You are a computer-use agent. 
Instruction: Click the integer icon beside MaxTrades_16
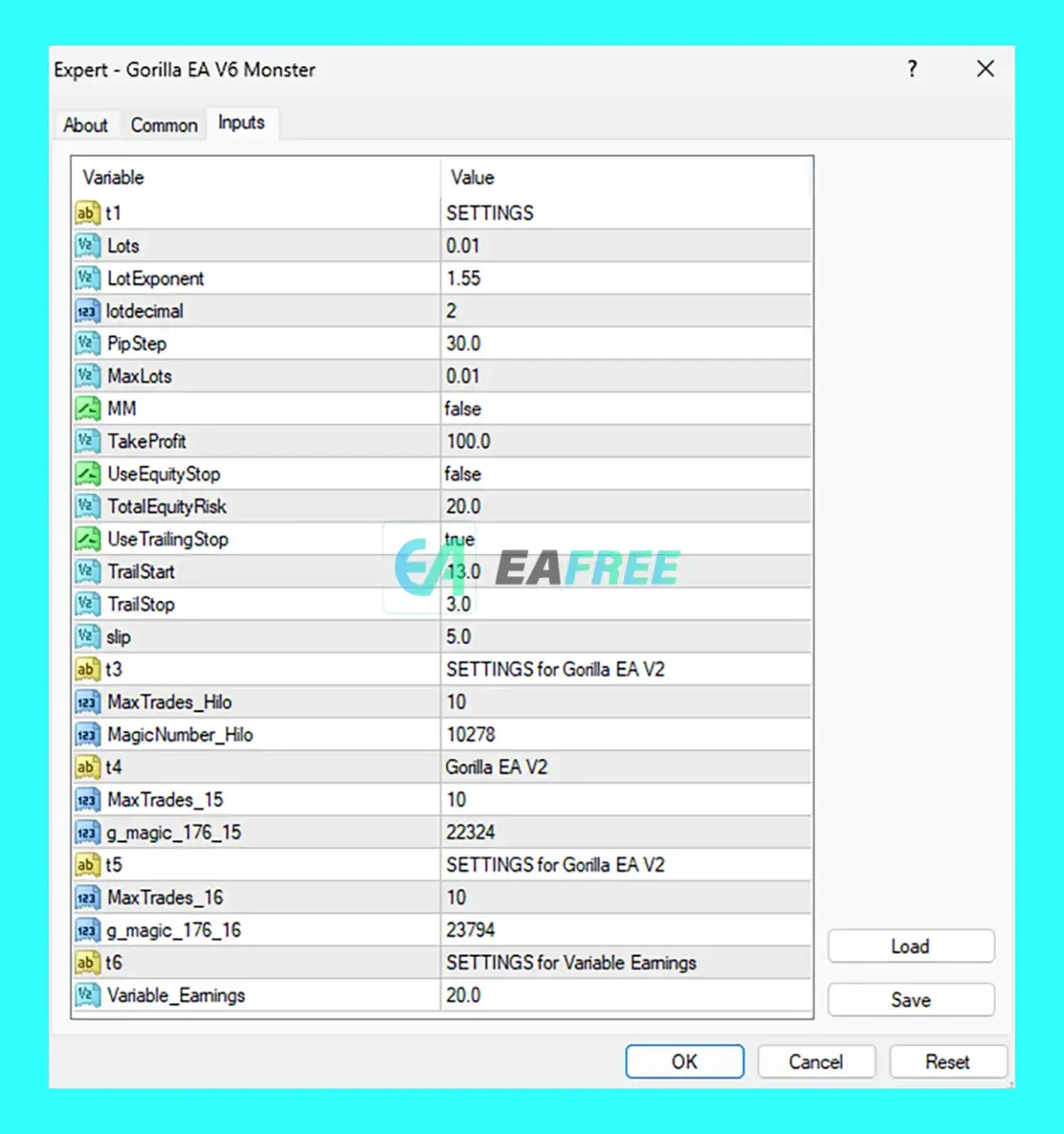click(87, 897)
